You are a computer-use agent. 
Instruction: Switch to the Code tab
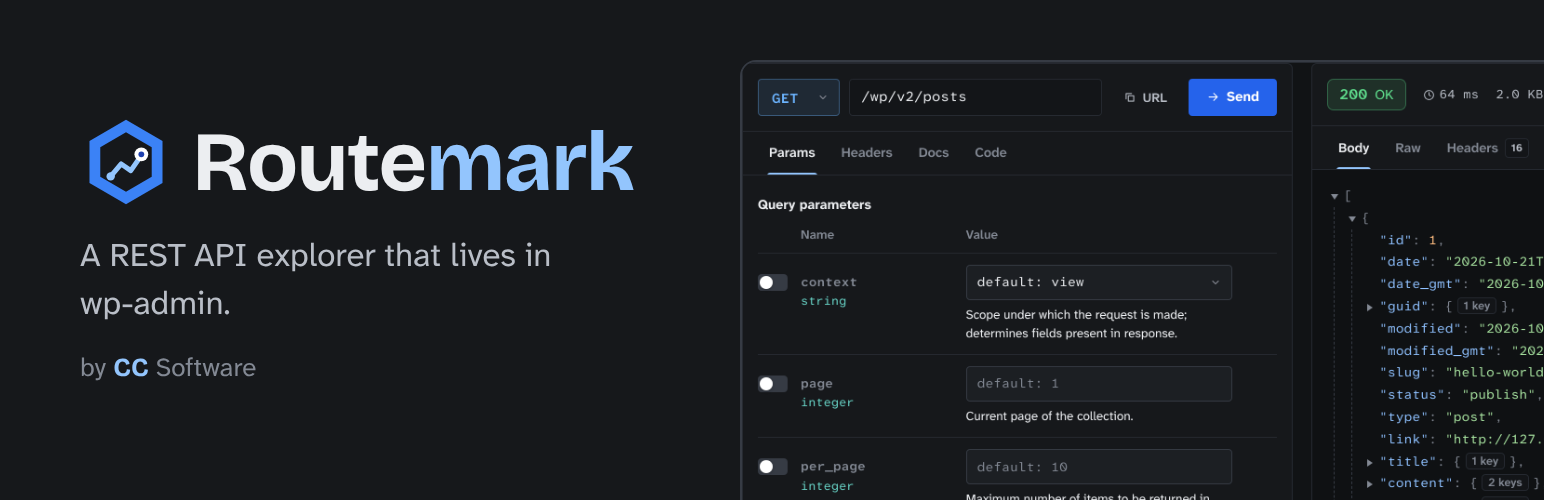click(x=990, y=153)
